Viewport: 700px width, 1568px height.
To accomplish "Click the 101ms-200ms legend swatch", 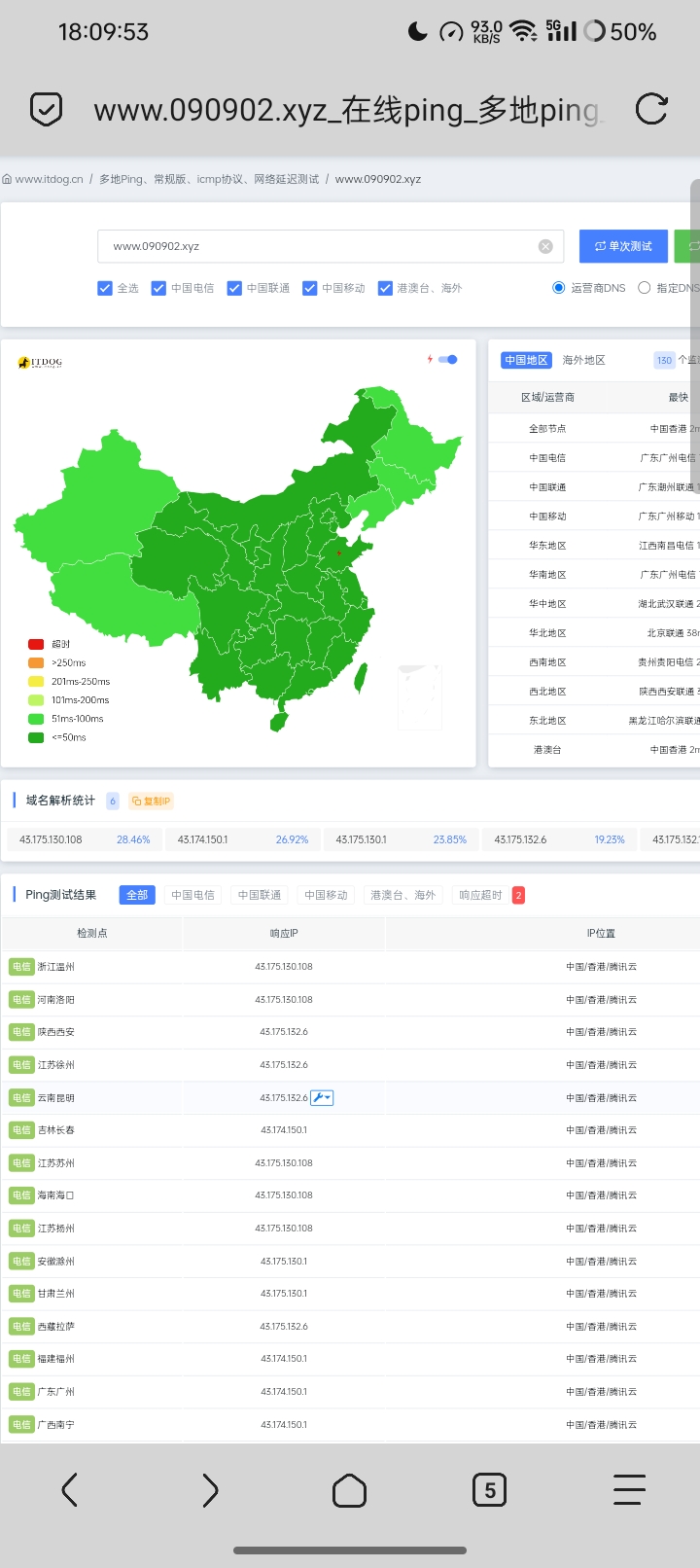I will coord(36,700).
